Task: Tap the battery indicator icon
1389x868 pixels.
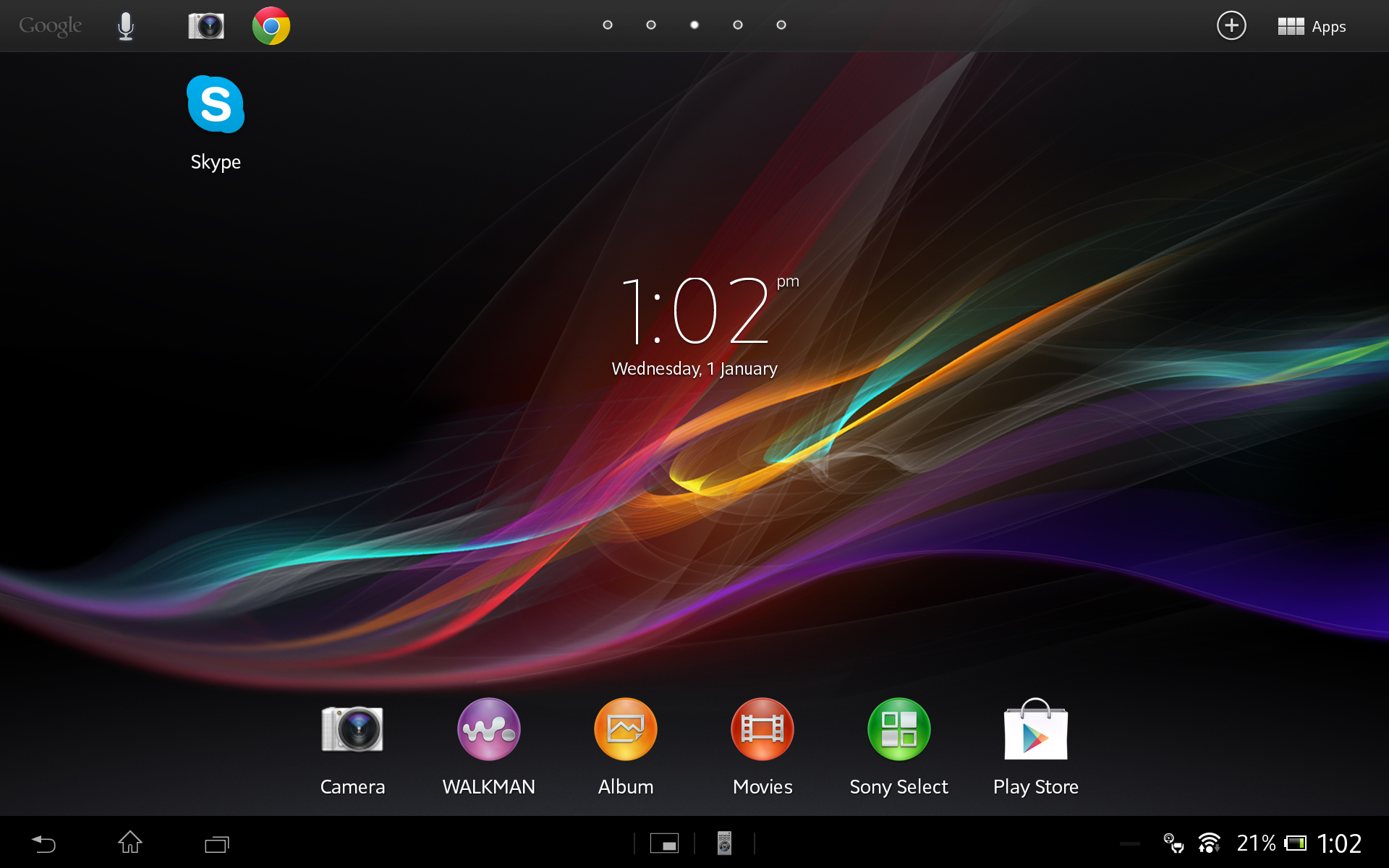Action: click(1295, 843)
